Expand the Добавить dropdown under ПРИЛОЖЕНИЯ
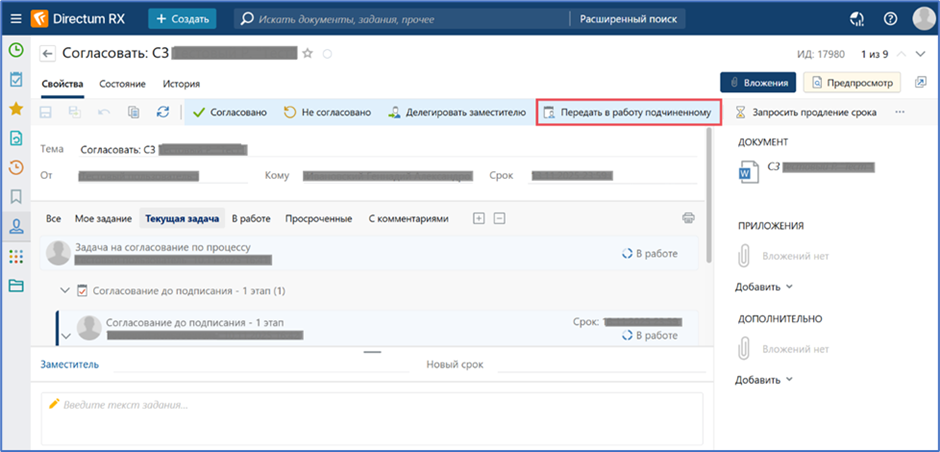 [x=764, y=287]
